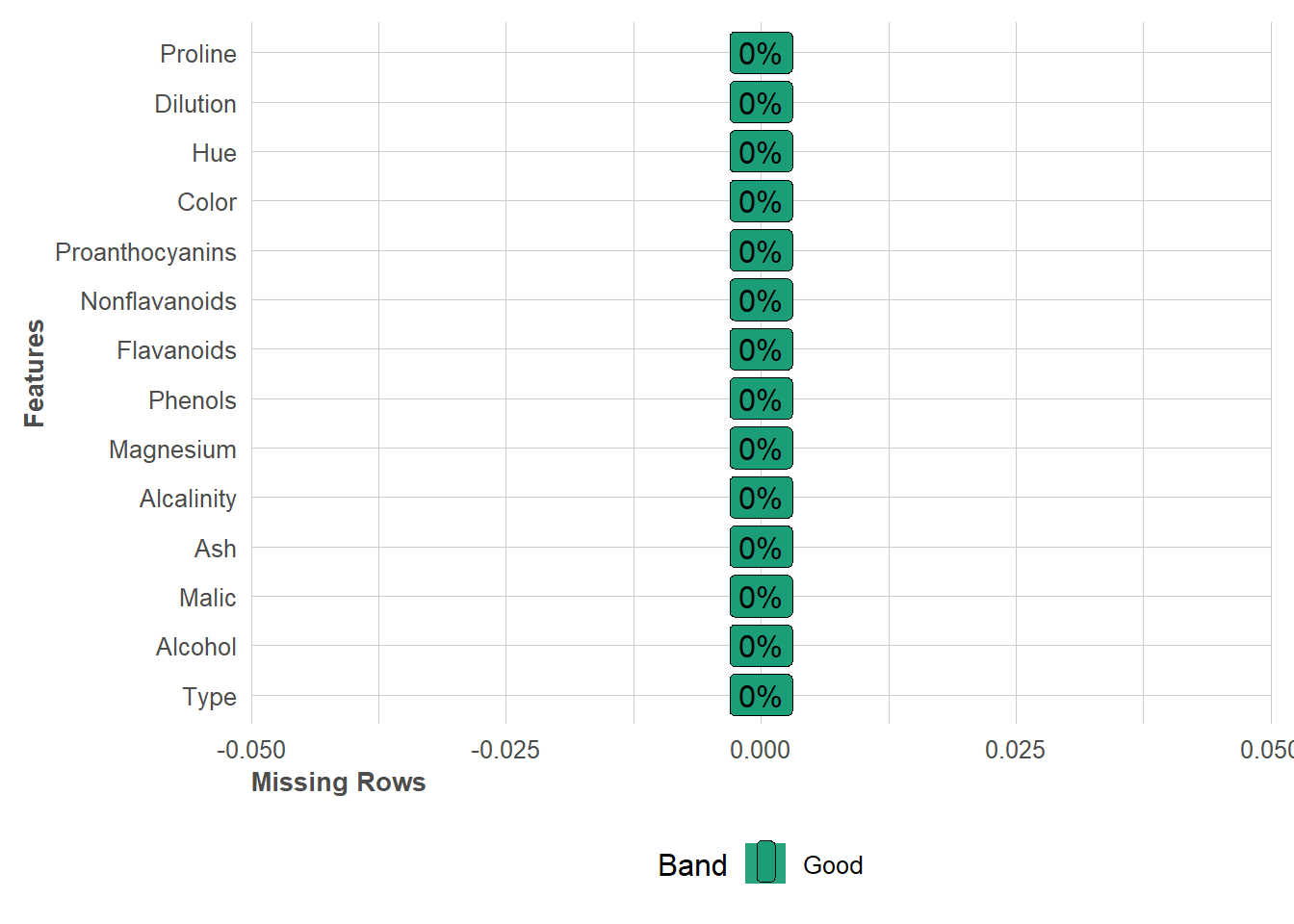Click the Good legend text
This screenshot has width=1294, height=924.
833,865
